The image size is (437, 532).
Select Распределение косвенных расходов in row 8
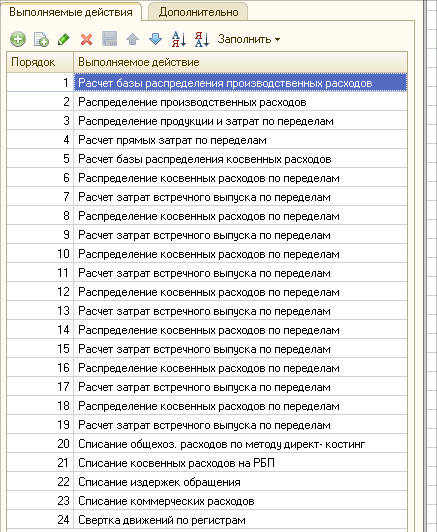point(241,216)
